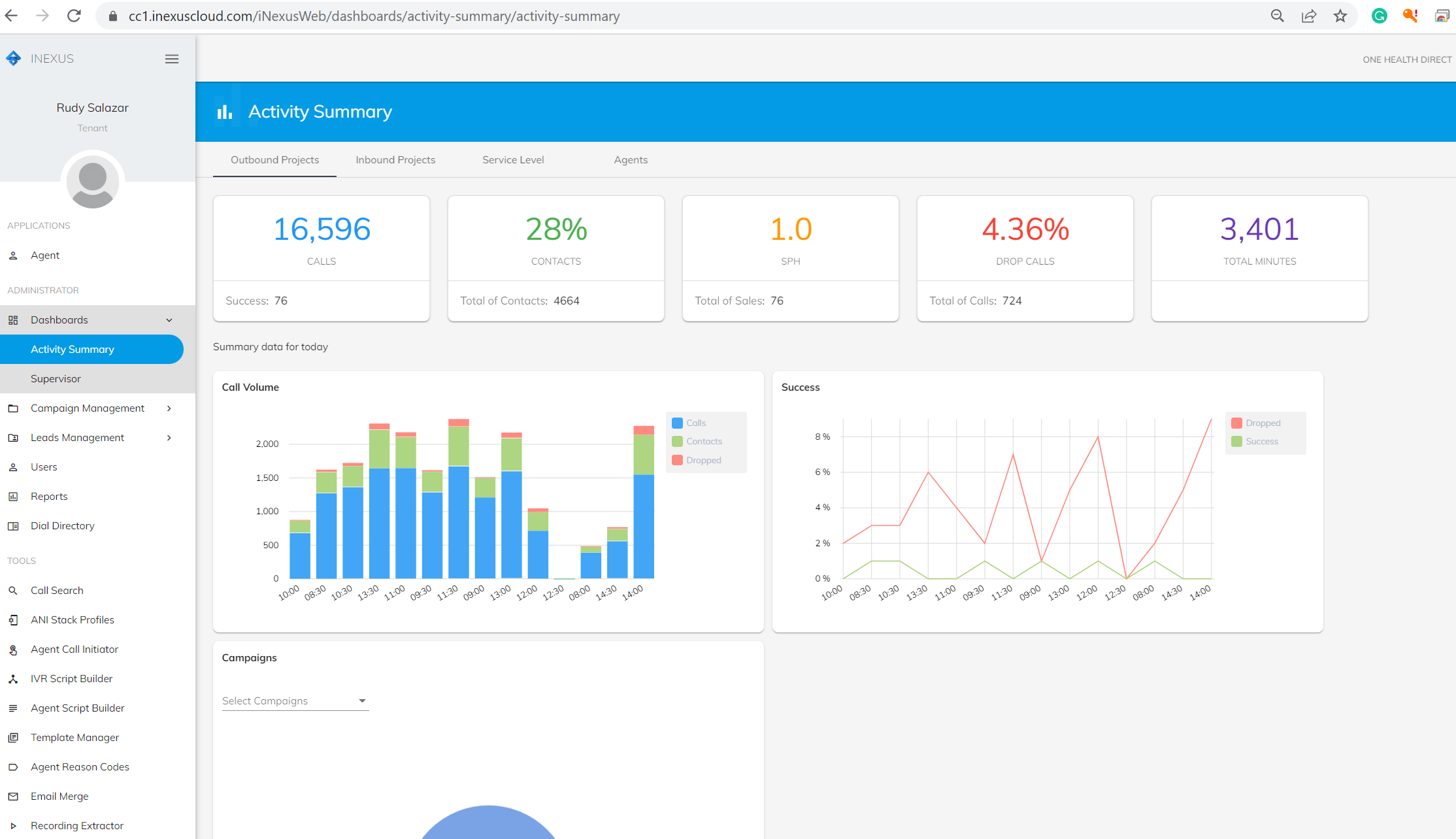Open the IVR Script Builder
The height and width of the screenshot is (839, 1456).
(x=71, y=678)
